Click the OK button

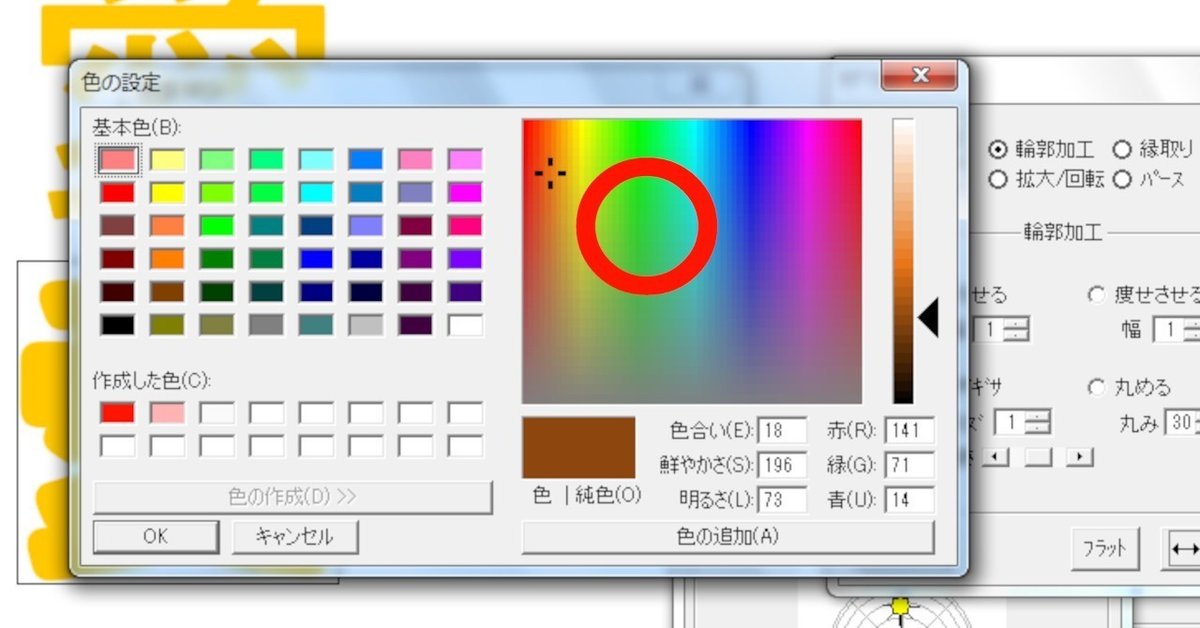coord(156,536)
